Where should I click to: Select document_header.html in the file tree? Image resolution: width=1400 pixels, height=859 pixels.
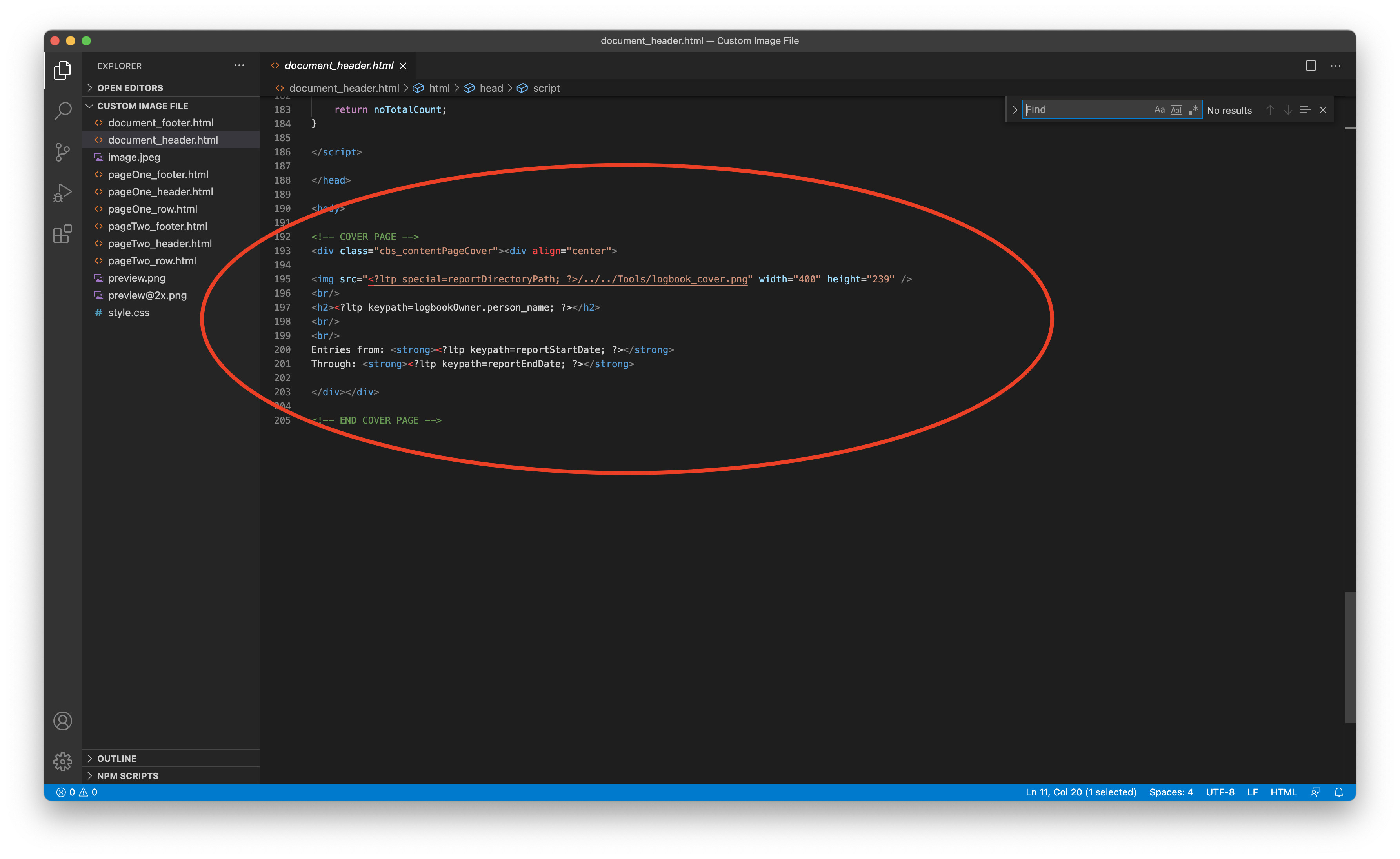171,140
